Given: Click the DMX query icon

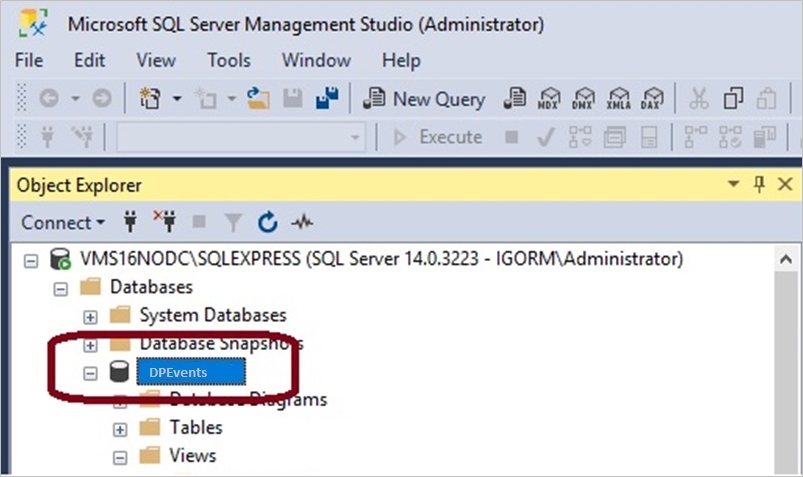Looking at the screenshot, I should pyautogui.click(x=585, y=99).
